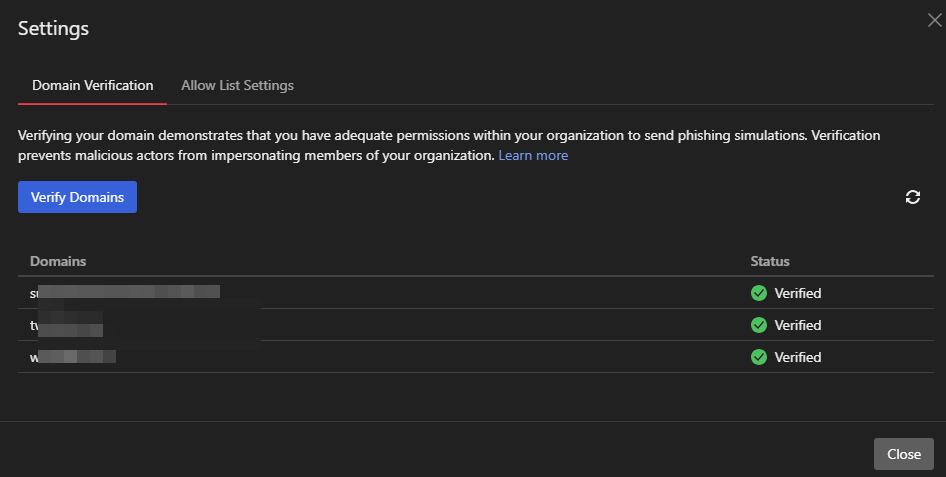Click the green checkmark in the third domain row
This screenshot has width=946, height=477.
[759, 357]
